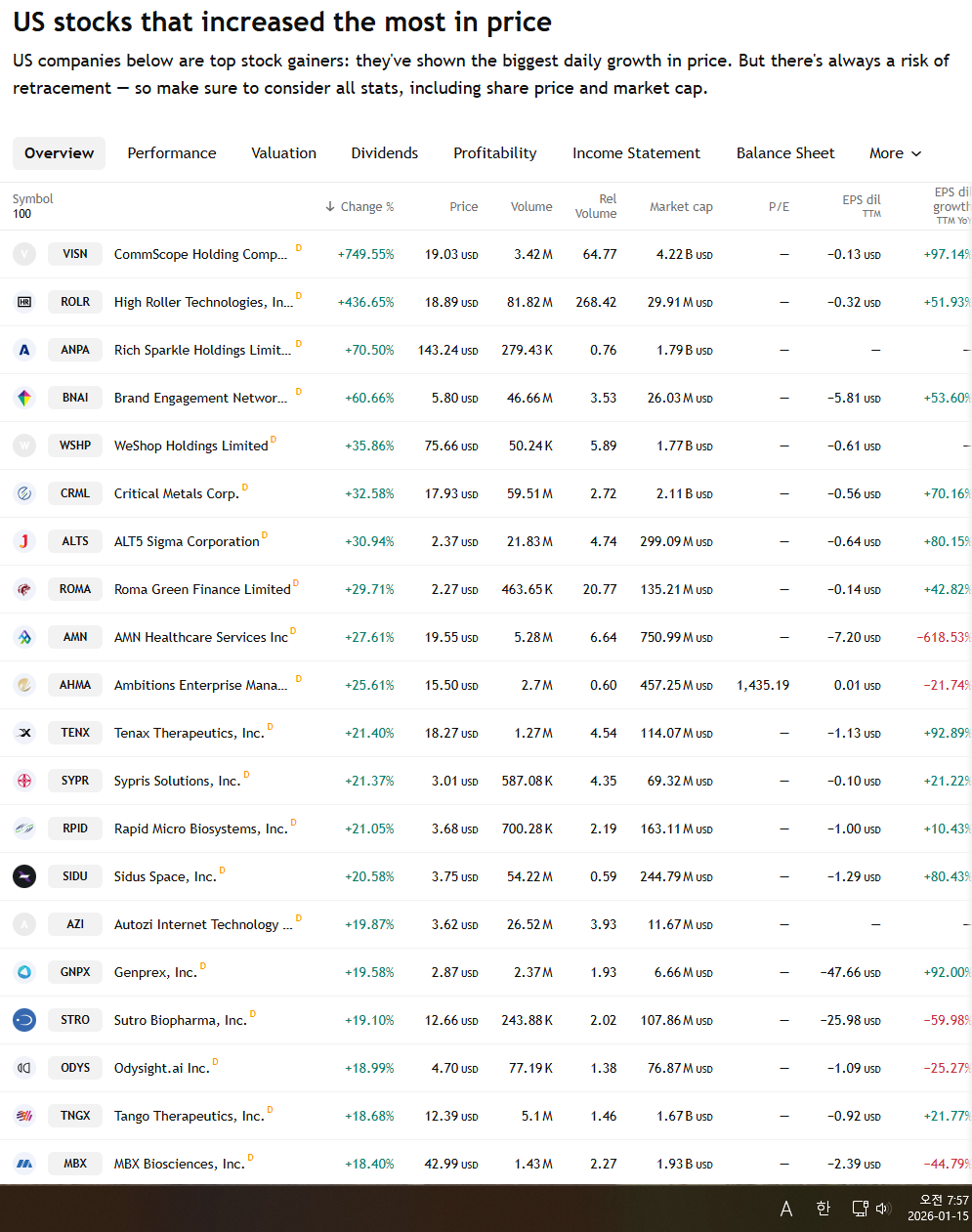Click the ALT5 Sigma ALTS logo icon
The image size is (972, 1232).
[24, 541]
